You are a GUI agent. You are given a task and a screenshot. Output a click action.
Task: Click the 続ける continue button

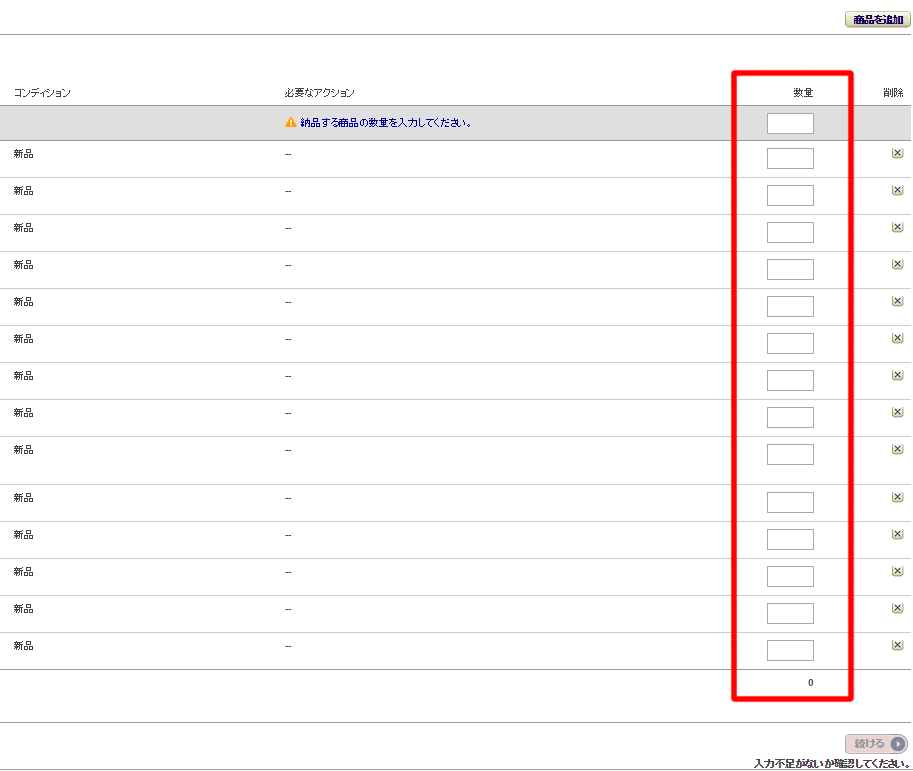pyautogui.click(x=876, y=744)
